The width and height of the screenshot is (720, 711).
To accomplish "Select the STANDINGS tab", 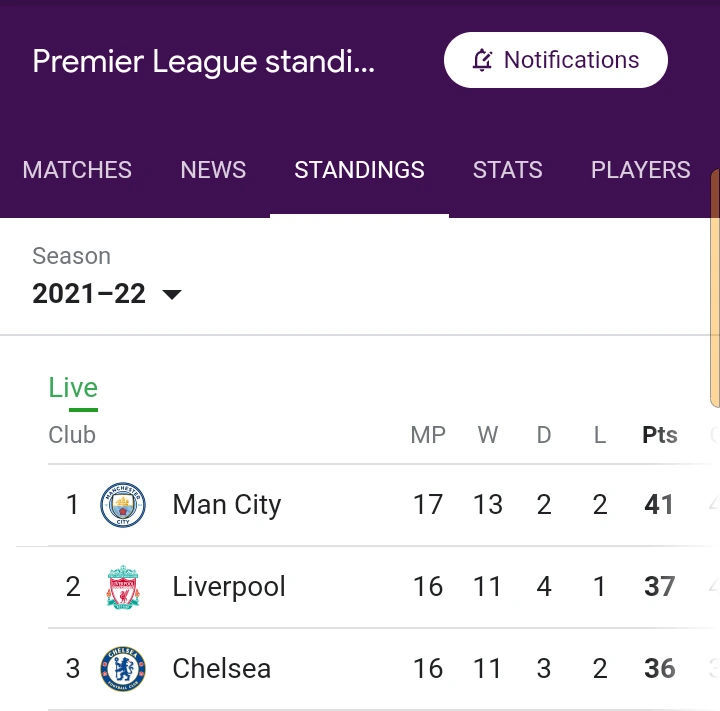I will click(x=359, y=170).
